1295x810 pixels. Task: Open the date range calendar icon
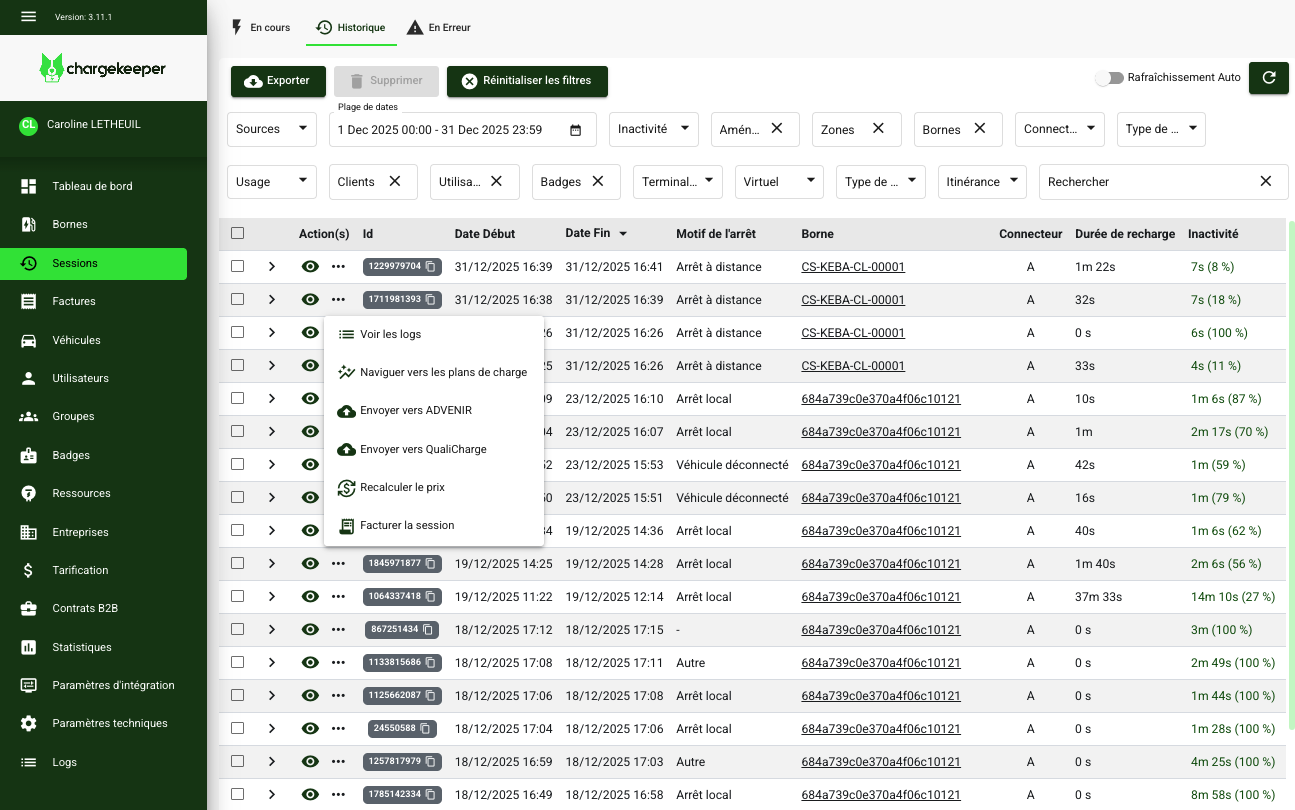575,130
